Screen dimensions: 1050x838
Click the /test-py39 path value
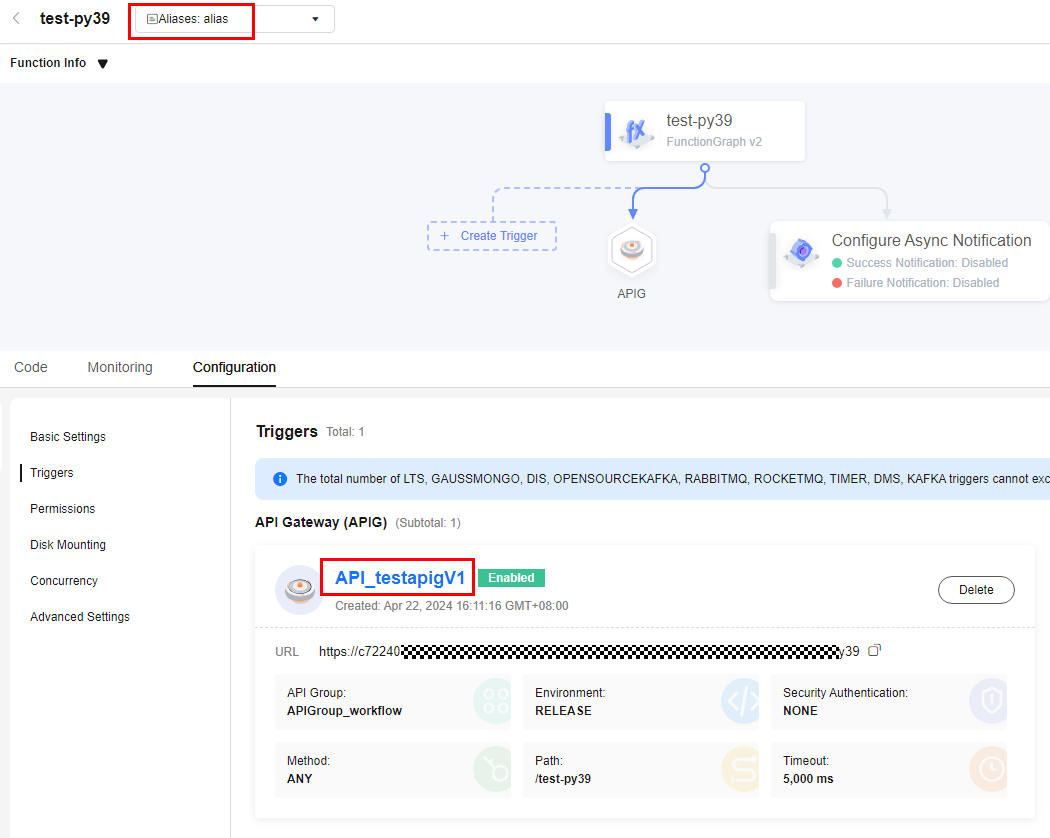click(x=562, y=779)
